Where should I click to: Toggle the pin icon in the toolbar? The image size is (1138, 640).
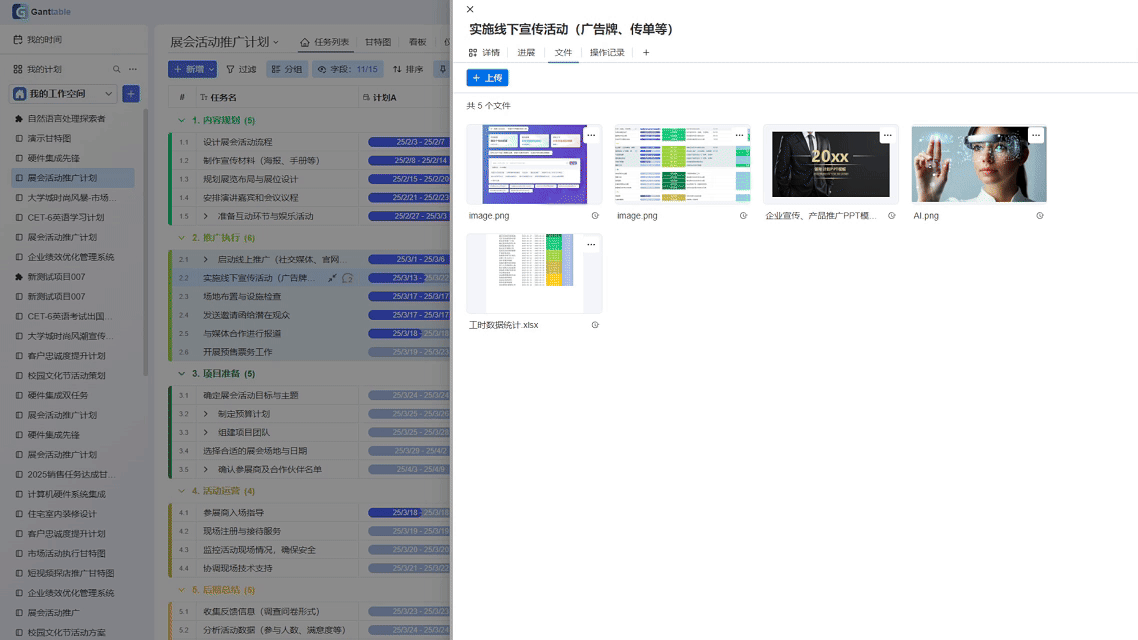click(441, 69)
